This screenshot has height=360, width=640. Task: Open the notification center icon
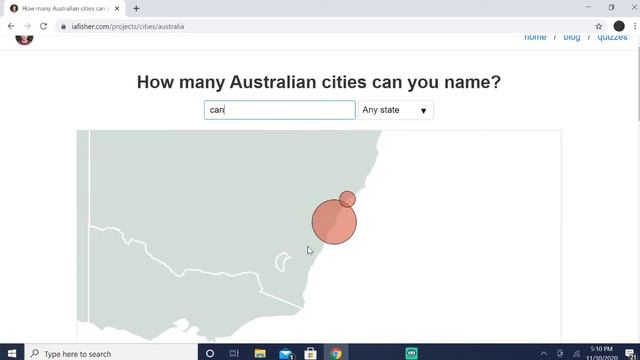(x=631, y=353)
